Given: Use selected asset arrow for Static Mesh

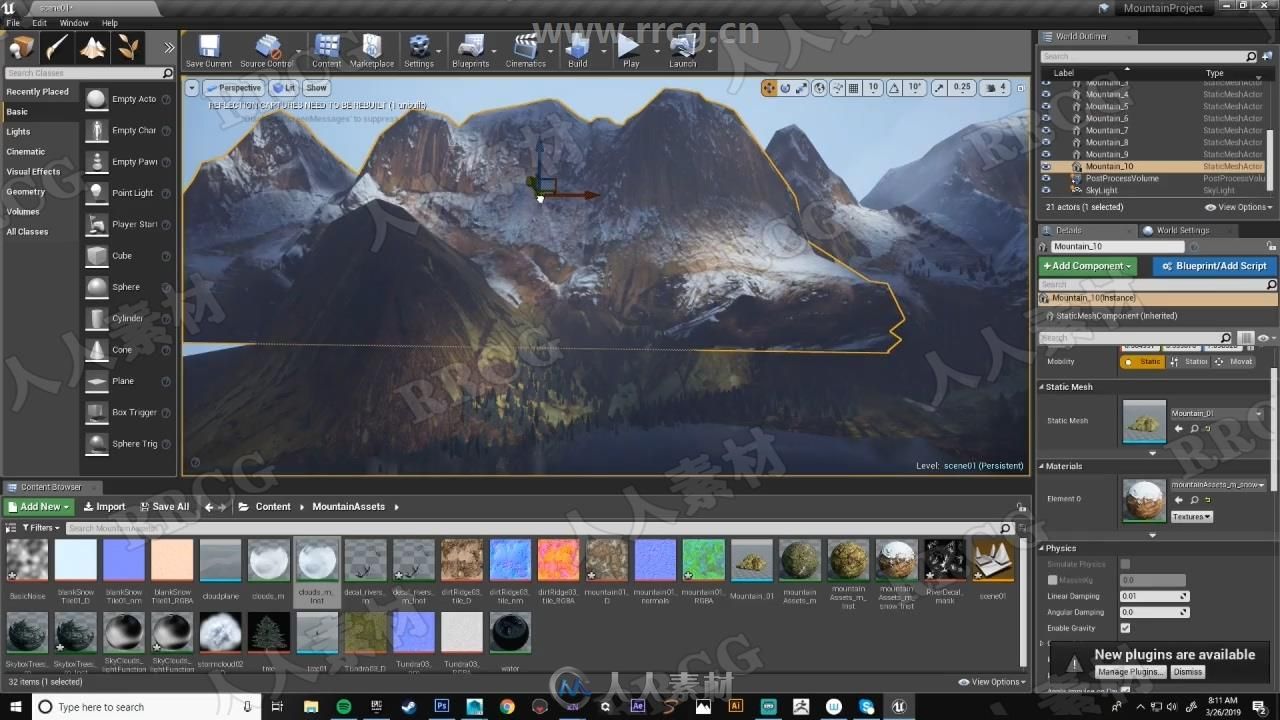Looking at the screenshot, I should click(x=1178, y=428).
